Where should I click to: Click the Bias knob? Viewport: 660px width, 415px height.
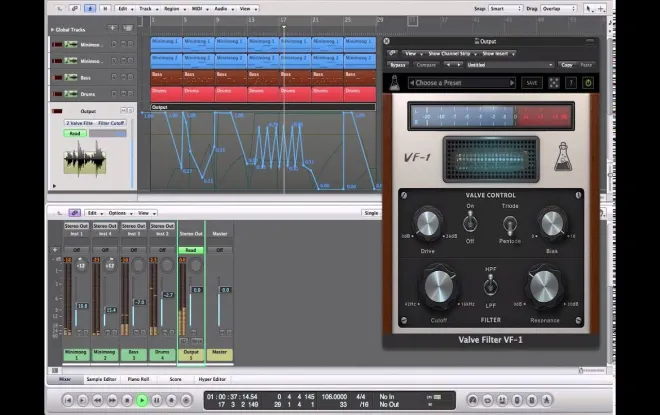pyautogui.click(x=552, y=223)
